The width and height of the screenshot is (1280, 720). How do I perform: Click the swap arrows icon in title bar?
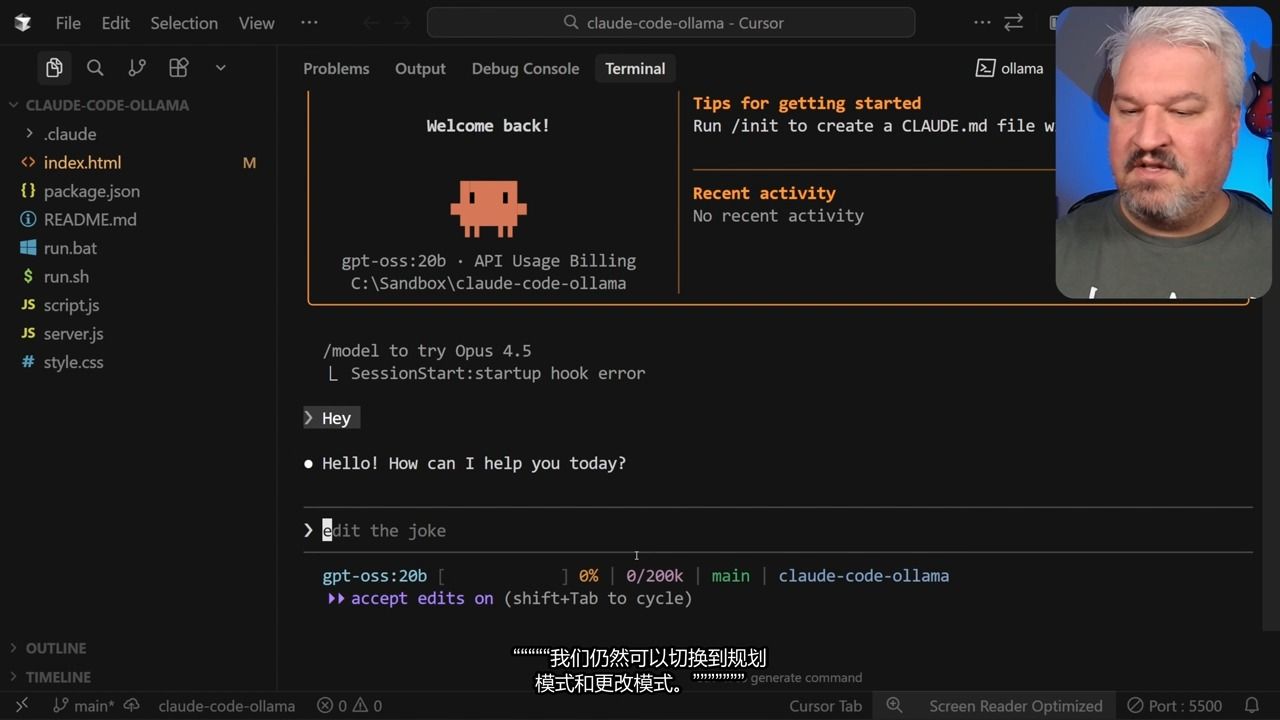(x=1014, y=23)
